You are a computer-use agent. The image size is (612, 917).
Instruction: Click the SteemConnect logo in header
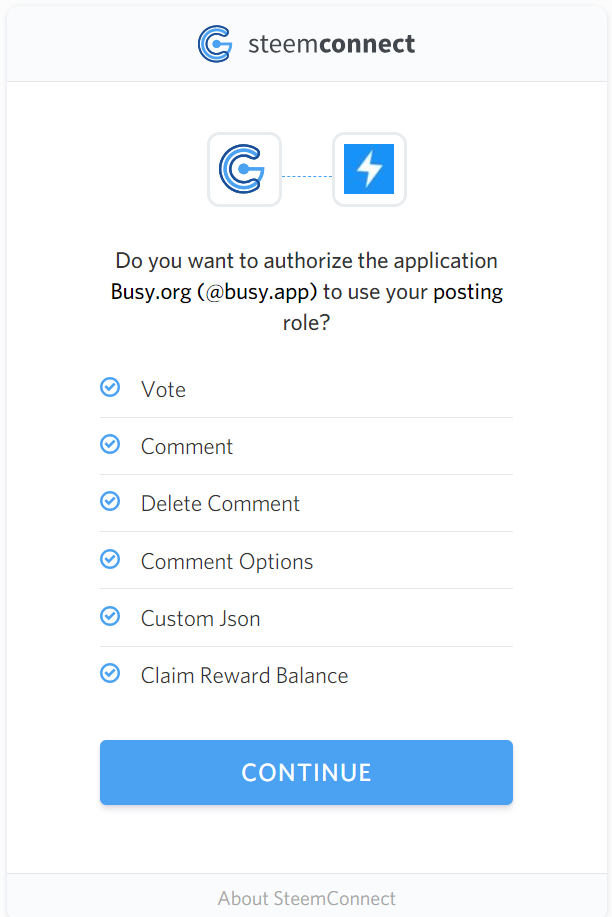[x=215, y=44]
